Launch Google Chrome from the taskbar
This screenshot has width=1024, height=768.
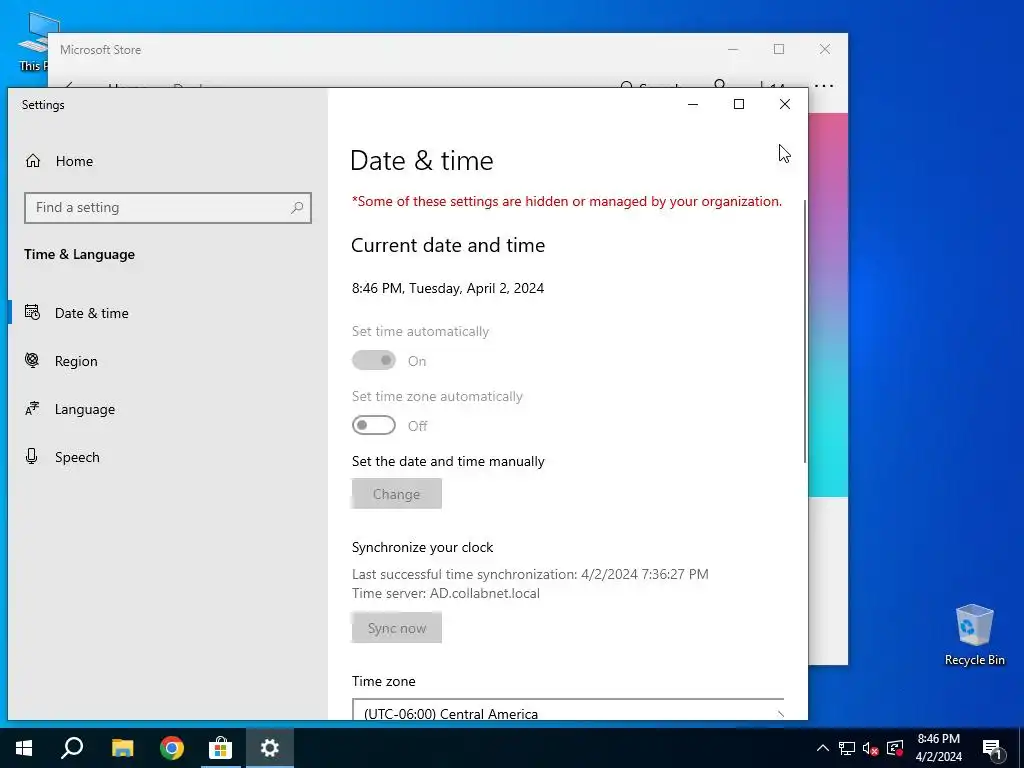172,748
